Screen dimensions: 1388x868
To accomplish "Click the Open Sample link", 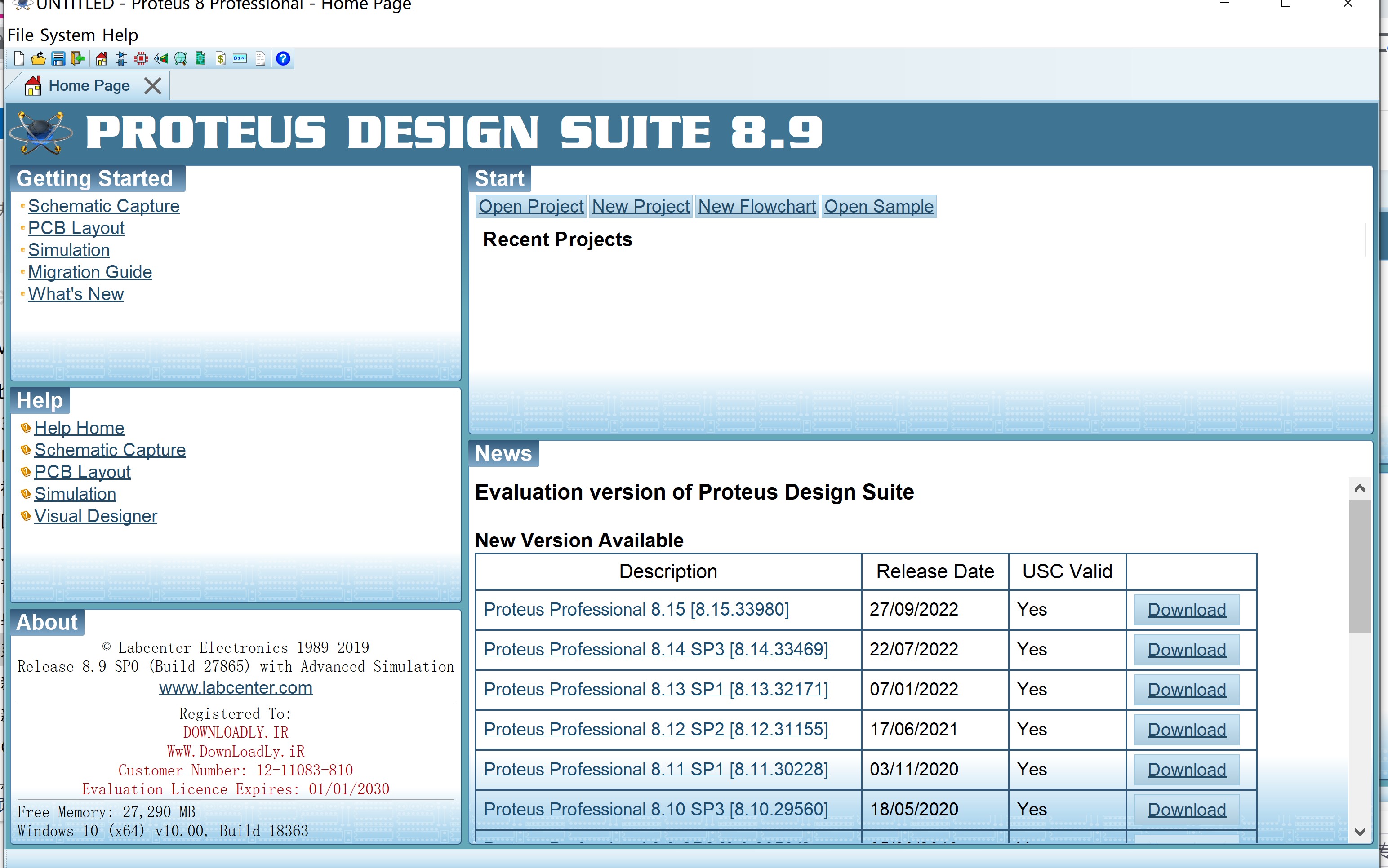I will coord(879,206).
